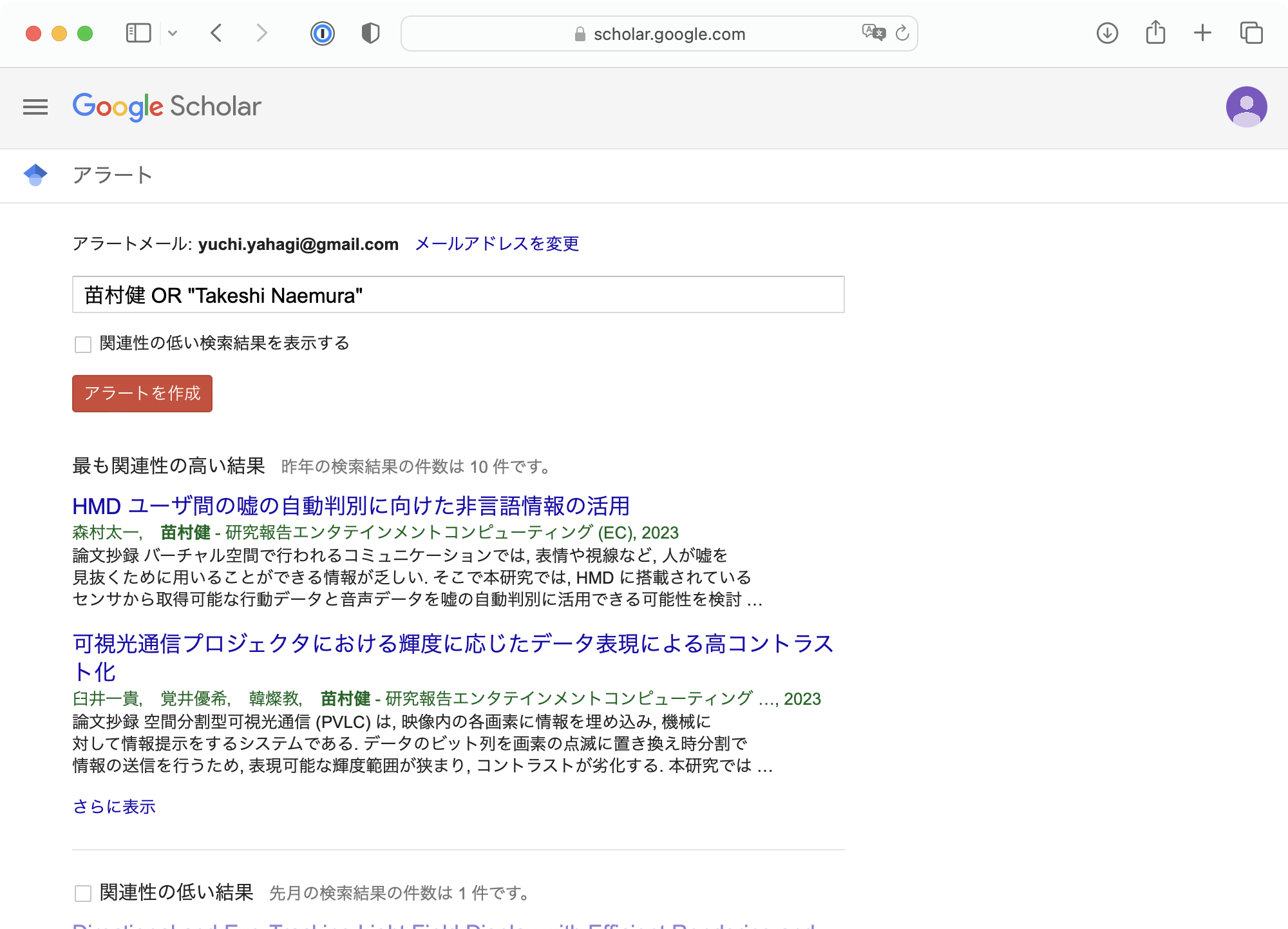
Task: Check the 関連性の低い結果 checkbox
Action: [x=82, y=893]
